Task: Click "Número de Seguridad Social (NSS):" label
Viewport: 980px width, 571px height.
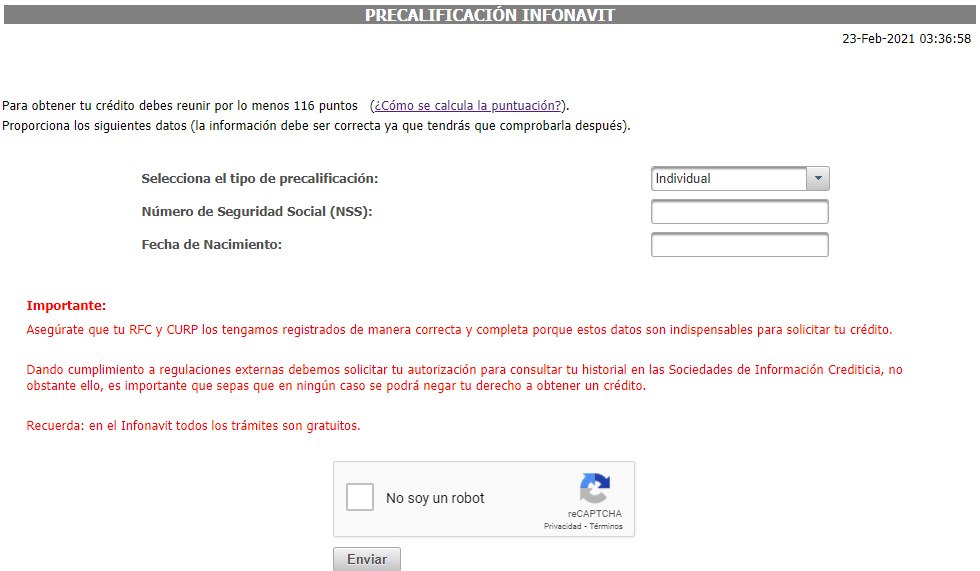Action: coord(257,212)
